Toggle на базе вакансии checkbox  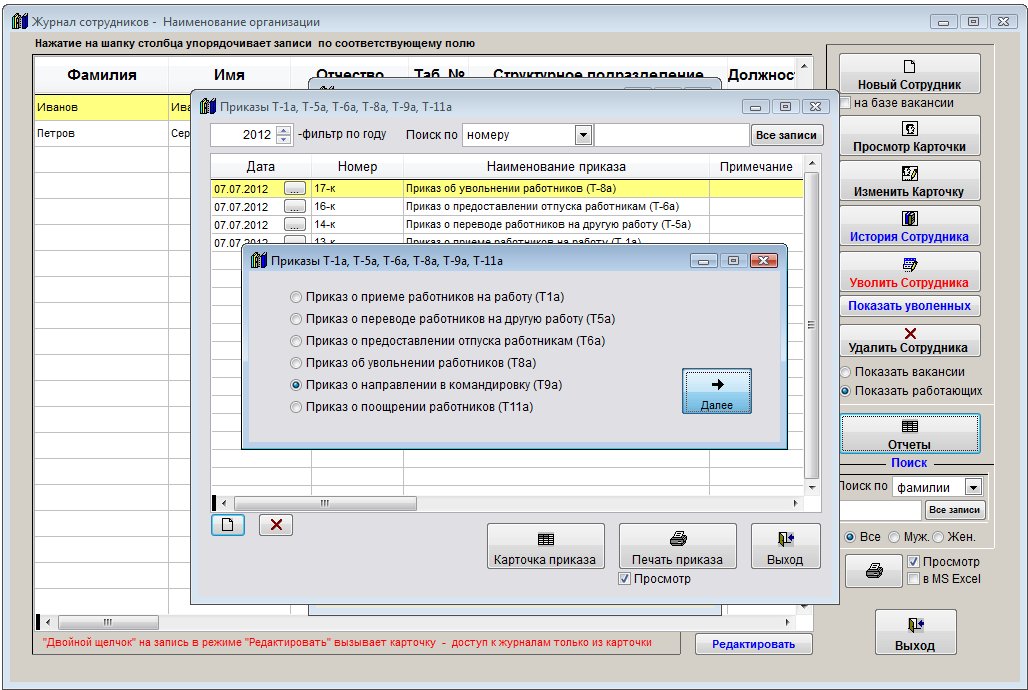click(x=846, y=103)
